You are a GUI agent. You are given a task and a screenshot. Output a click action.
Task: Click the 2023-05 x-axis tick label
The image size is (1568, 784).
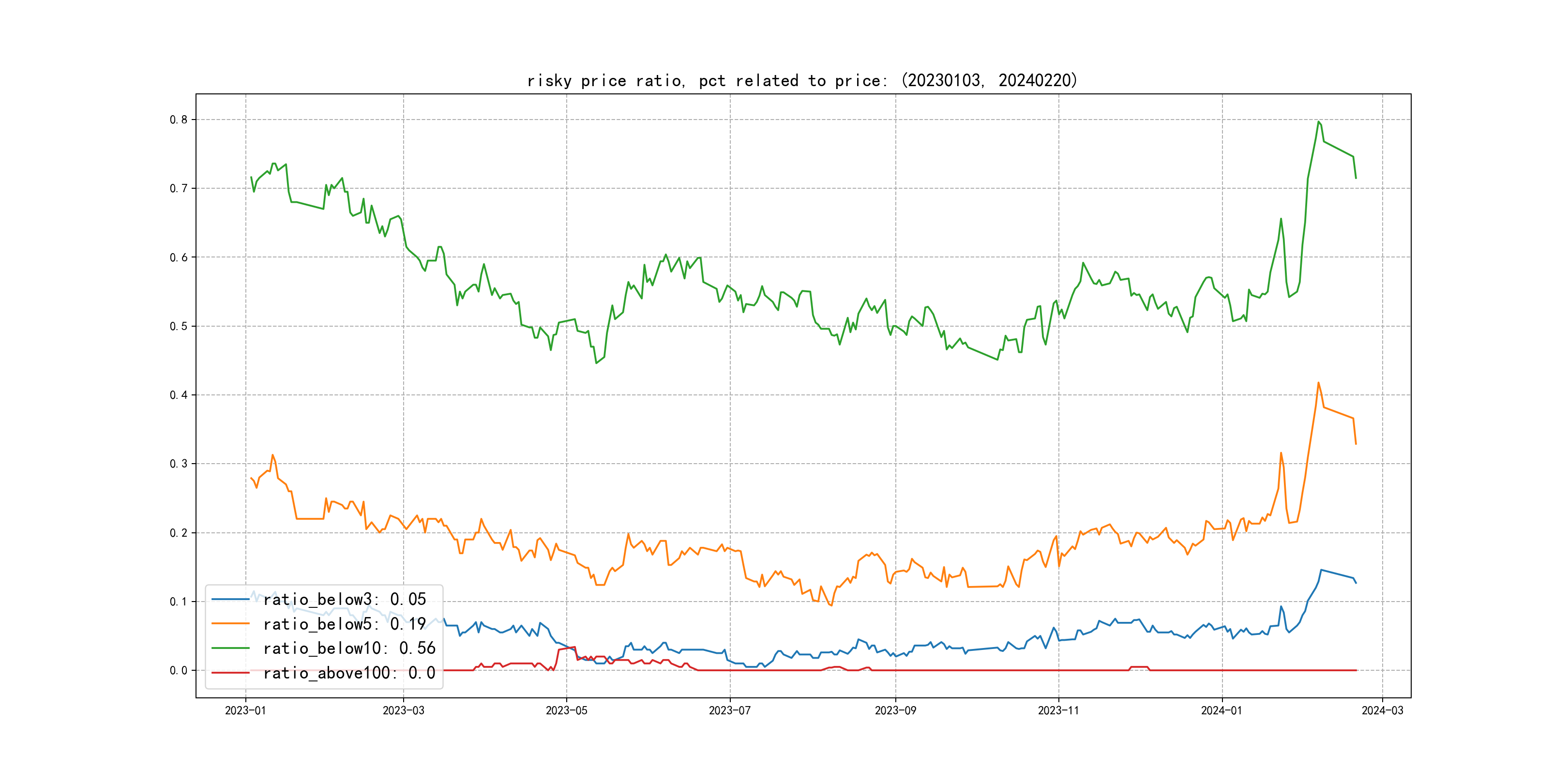(x=566, y=710)
